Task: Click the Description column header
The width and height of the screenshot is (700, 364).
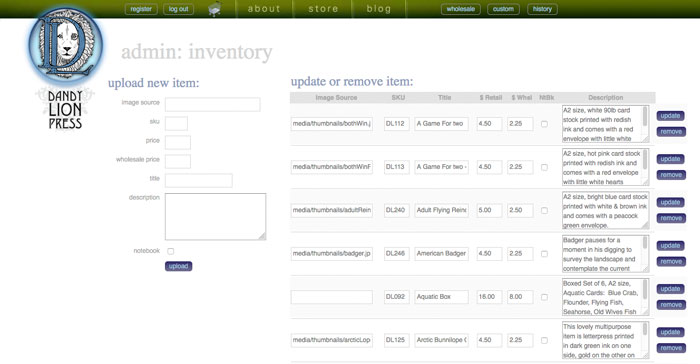Action: click(605, 97)
